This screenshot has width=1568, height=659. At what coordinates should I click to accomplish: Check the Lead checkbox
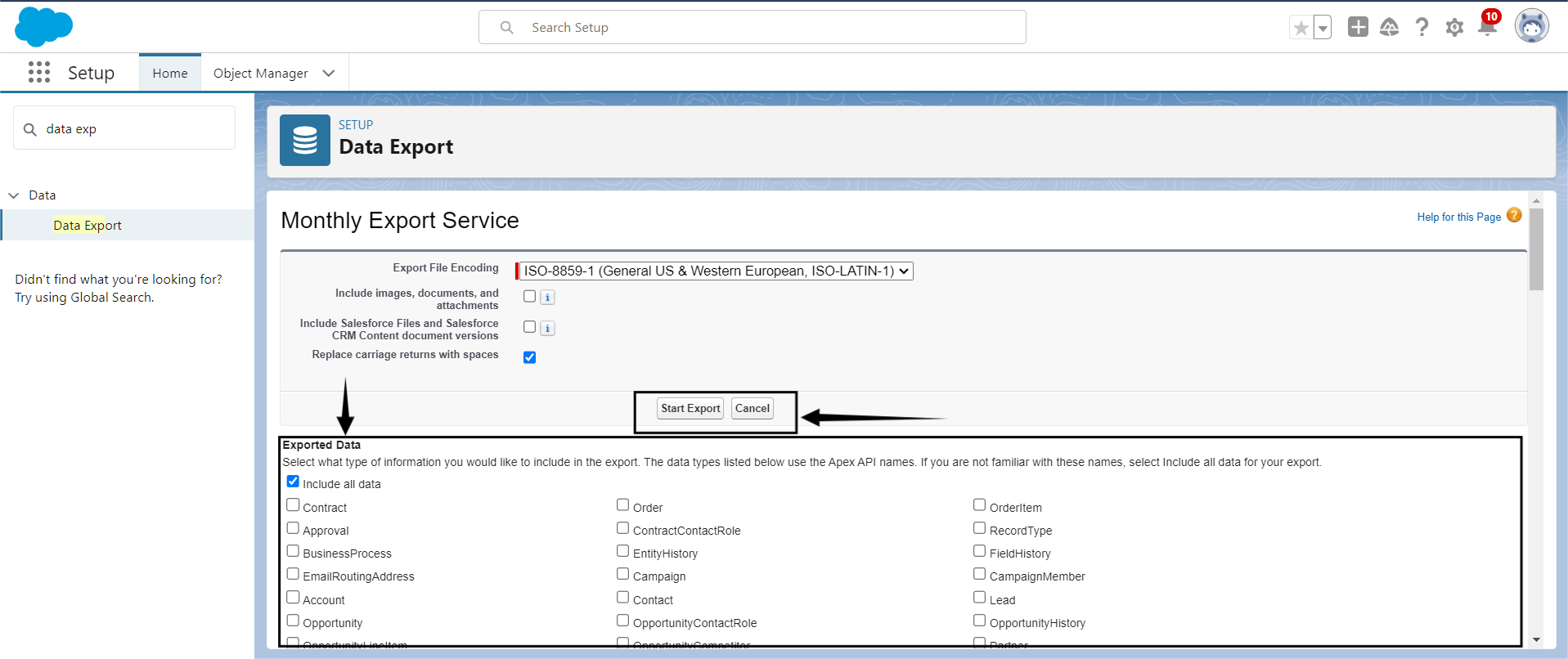point(980,598)
